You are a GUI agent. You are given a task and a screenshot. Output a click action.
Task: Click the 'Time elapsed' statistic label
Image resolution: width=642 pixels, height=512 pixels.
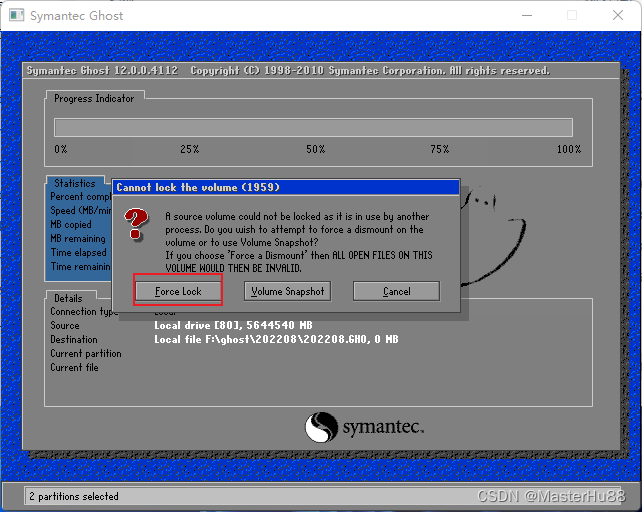[x=78, y=252]
